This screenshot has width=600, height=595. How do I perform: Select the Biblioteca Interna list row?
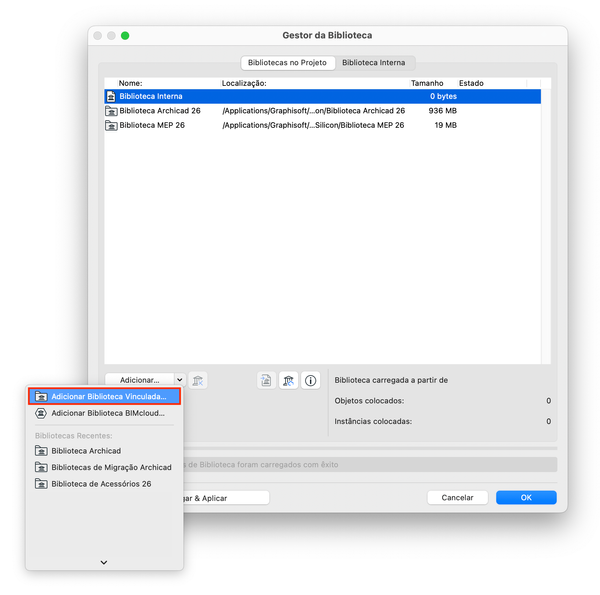[323, 96]
